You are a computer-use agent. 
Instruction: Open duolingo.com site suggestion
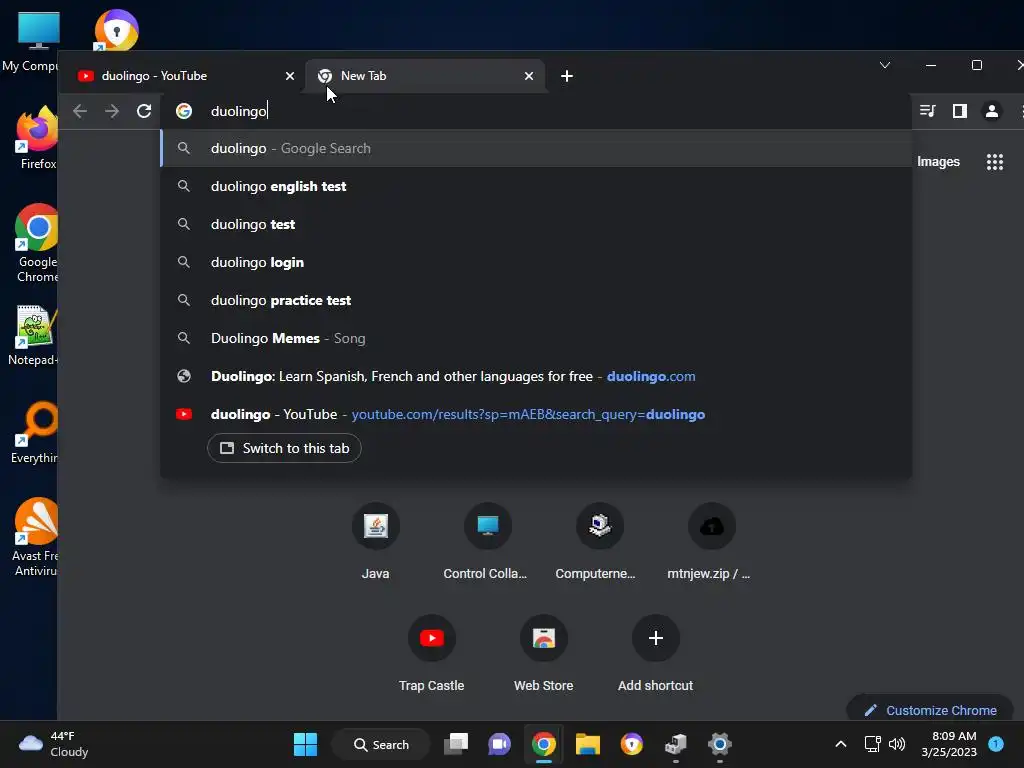point(536,376)
